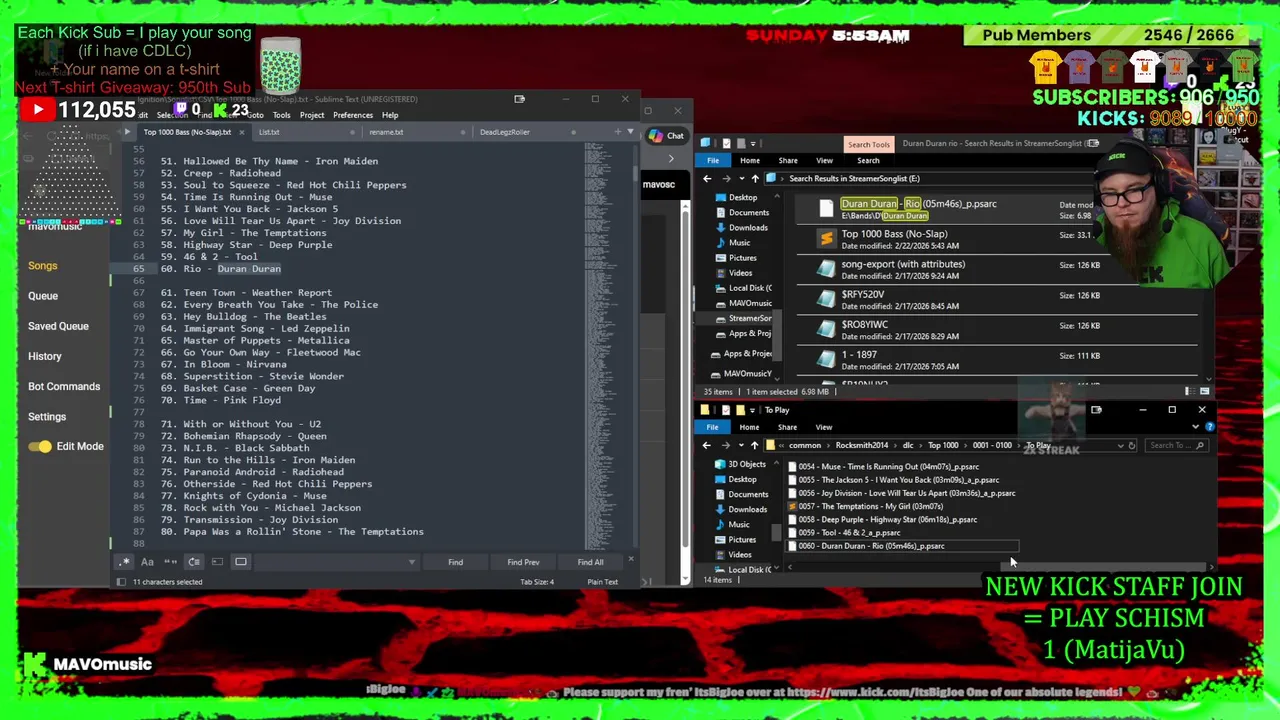Toggle highlight matches option in Find panel
The width and height of the screenshot is (1280, 720).
[241, 562]
